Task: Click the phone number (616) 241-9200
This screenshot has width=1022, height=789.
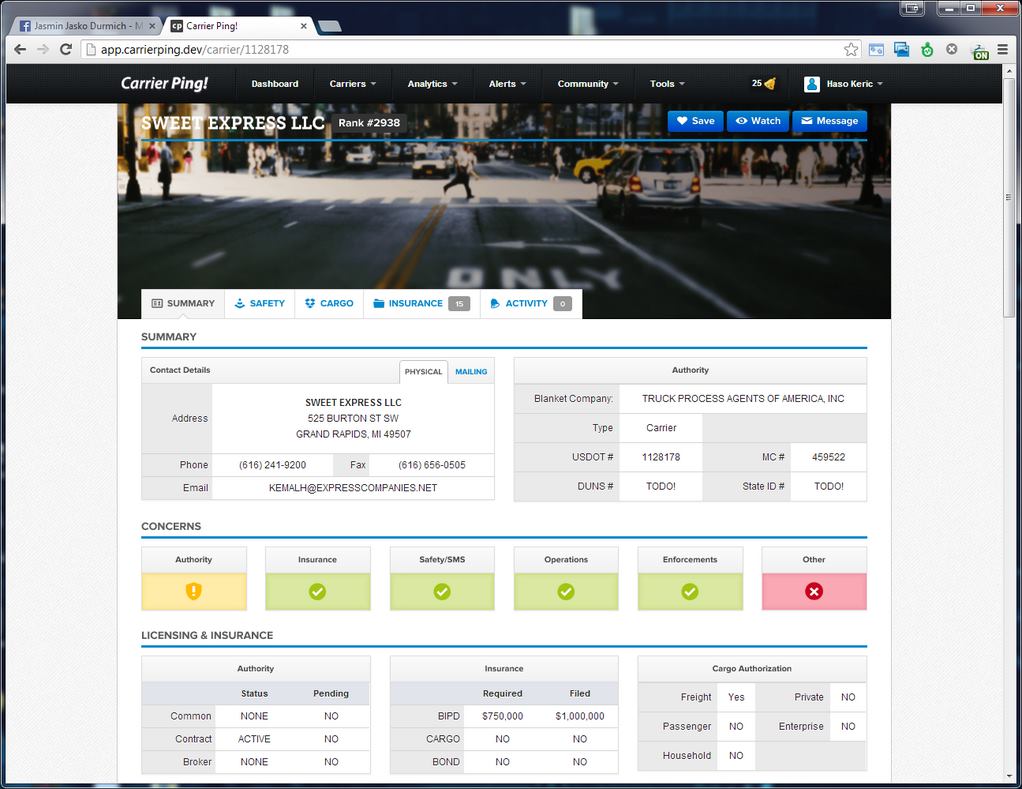Action: click(272, 465)
